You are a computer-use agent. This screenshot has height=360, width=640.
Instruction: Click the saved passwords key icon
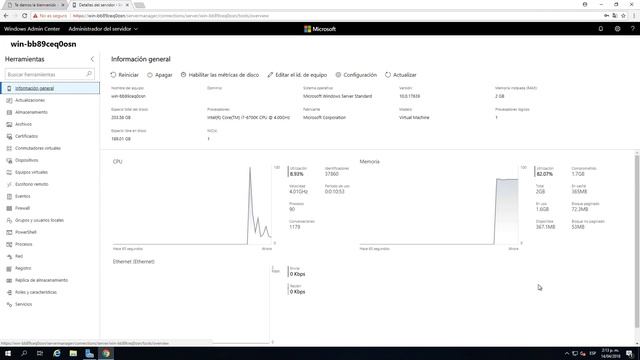607,16
